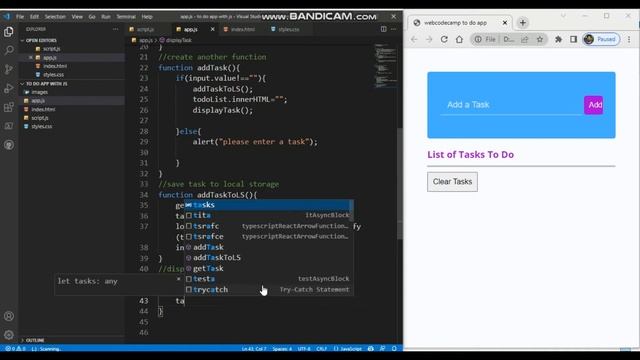Open editor More Actions ellipsis
The image size is (640, 360).
393,29
